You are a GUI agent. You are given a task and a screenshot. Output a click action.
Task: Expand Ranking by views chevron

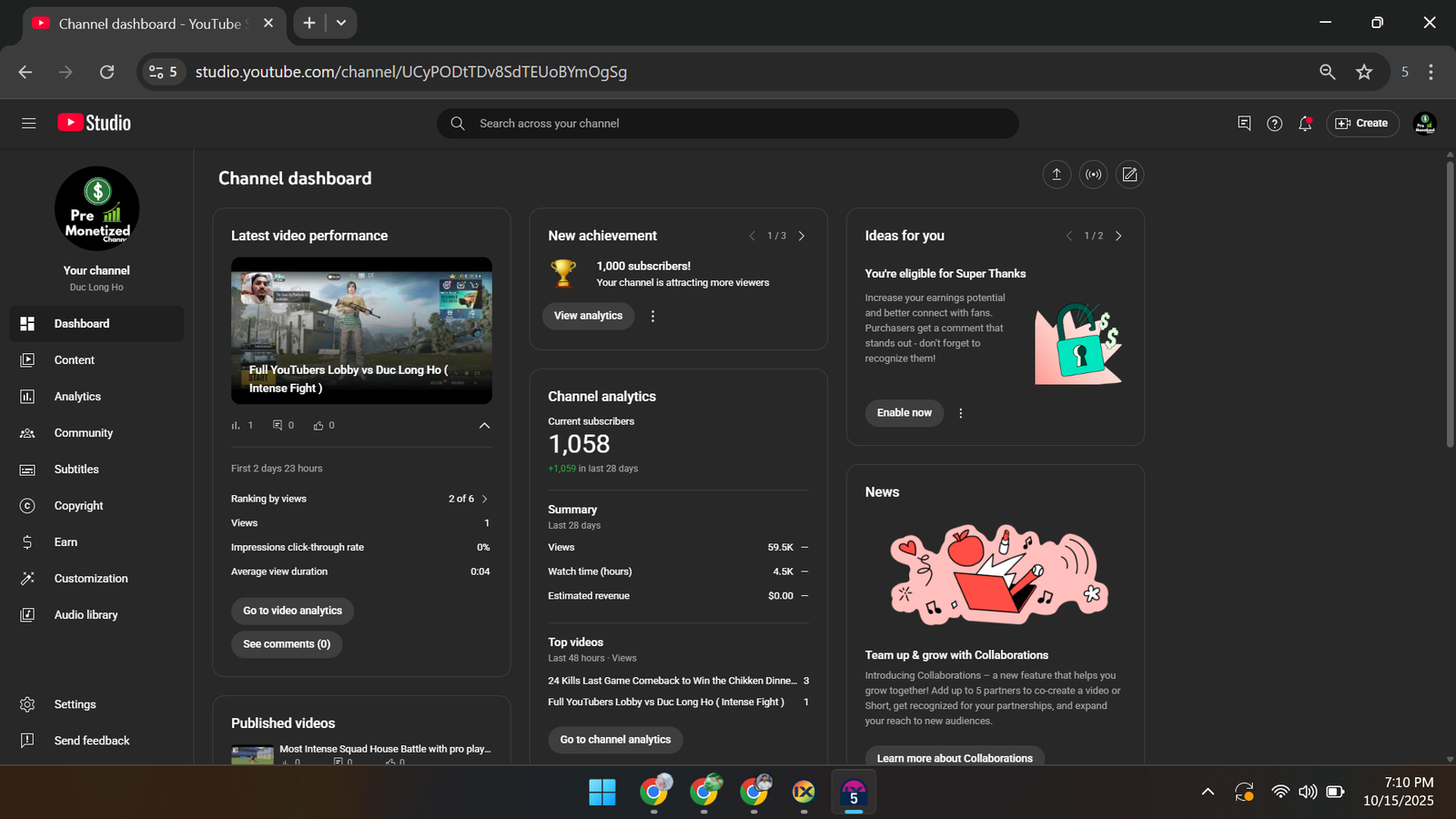point(484,499)
